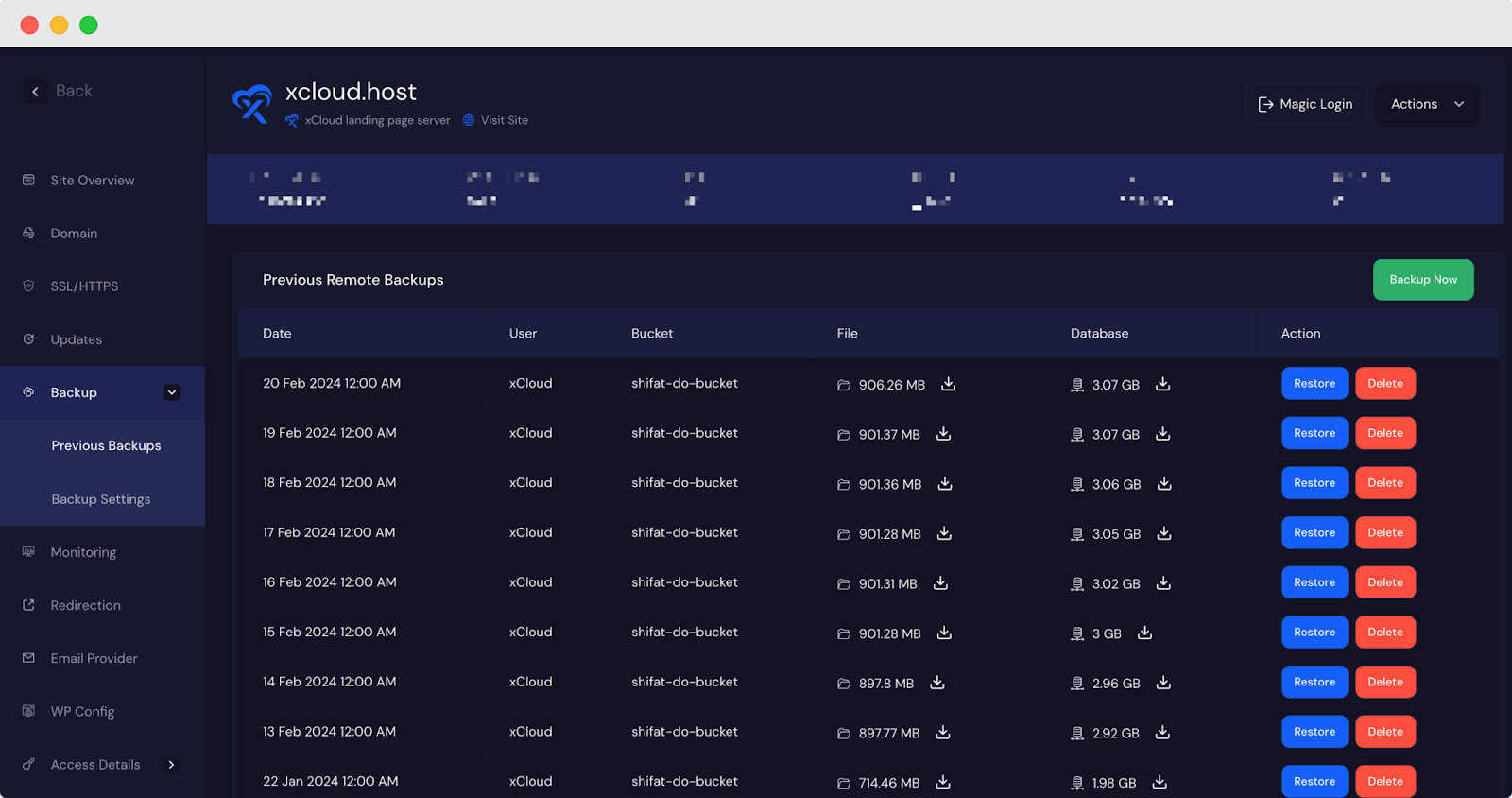The width and height of the screenshot is (1512, 798).
Task: Download the 901.36 MB file backup
Action: tap(944, 483)
